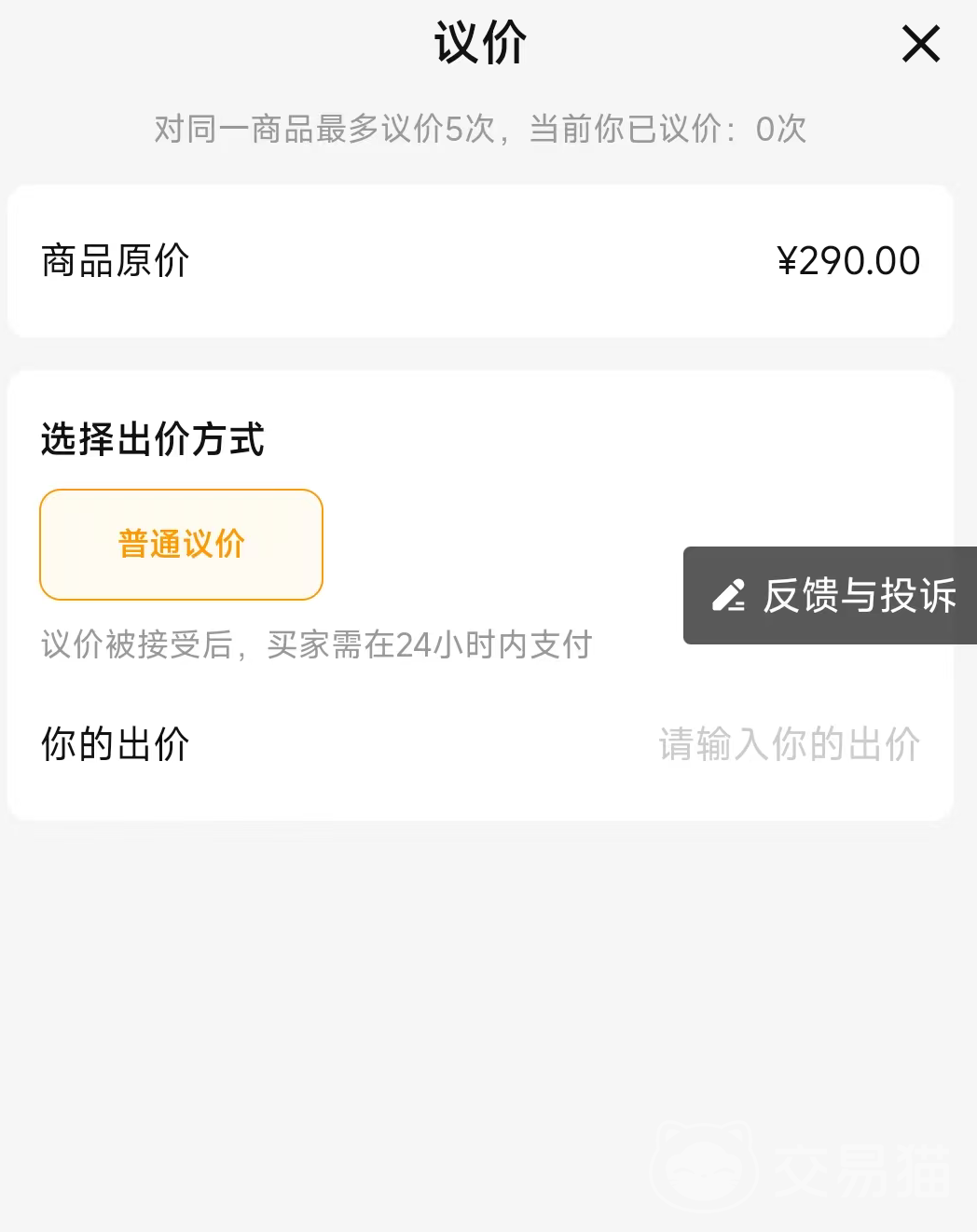Click the 议价 dialog title
Viewport: 977px width, 1232px height.
pos(480,43)
